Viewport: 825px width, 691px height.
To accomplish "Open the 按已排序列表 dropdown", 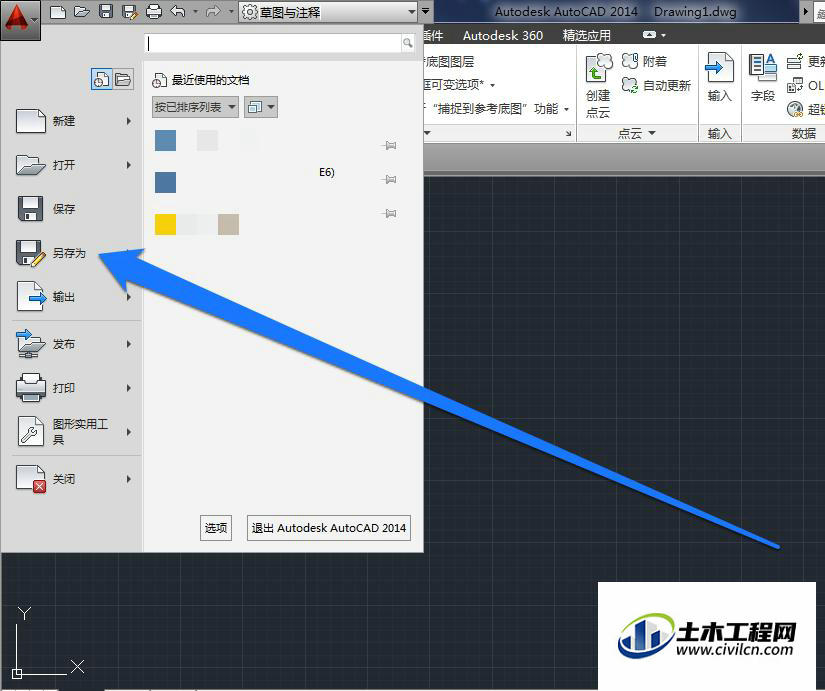I will (x=195, y=107).
